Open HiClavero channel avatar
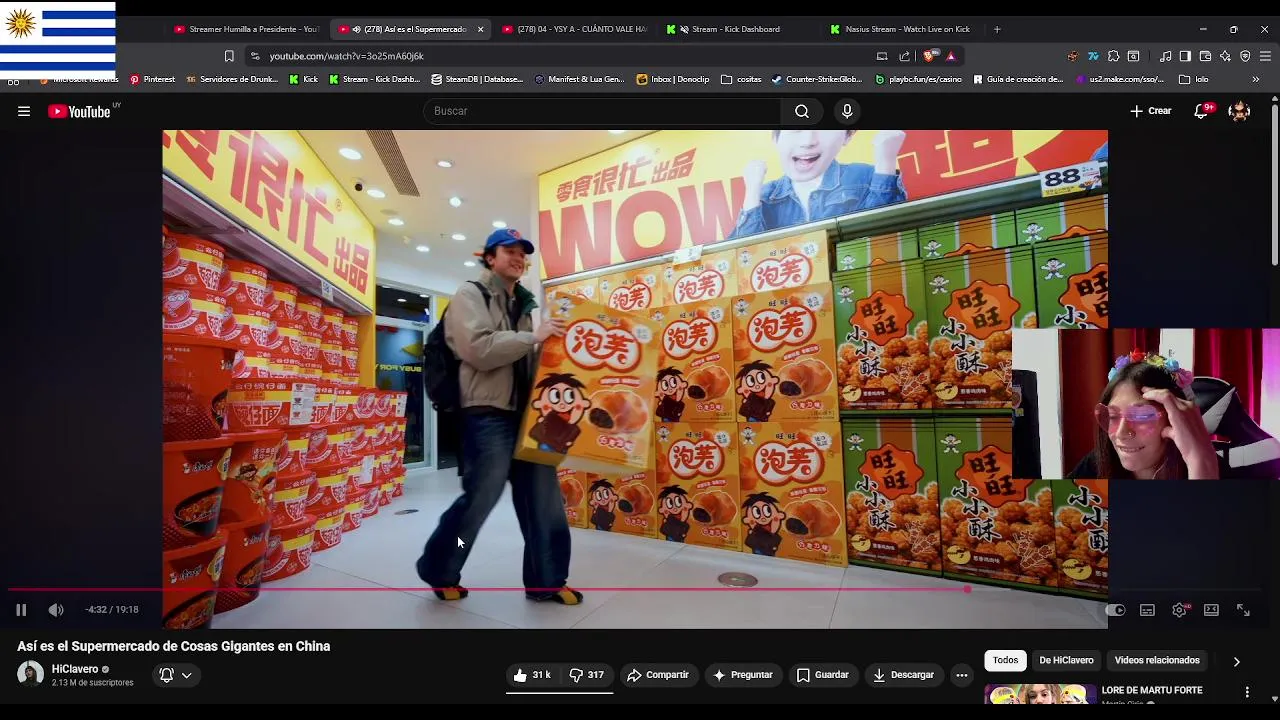 point(30,674)
